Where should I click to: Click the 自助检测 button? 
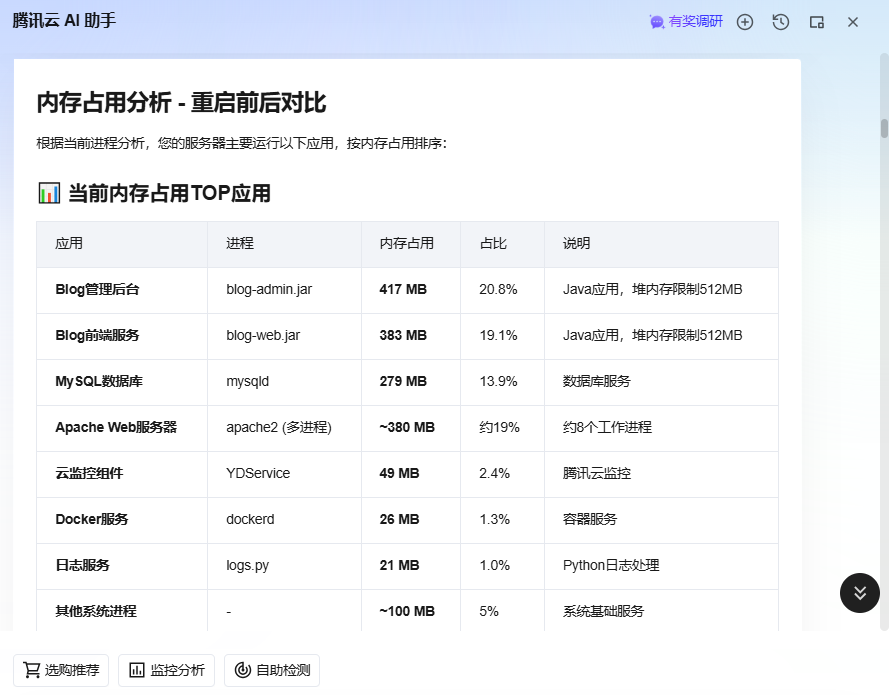pos(272,670)
